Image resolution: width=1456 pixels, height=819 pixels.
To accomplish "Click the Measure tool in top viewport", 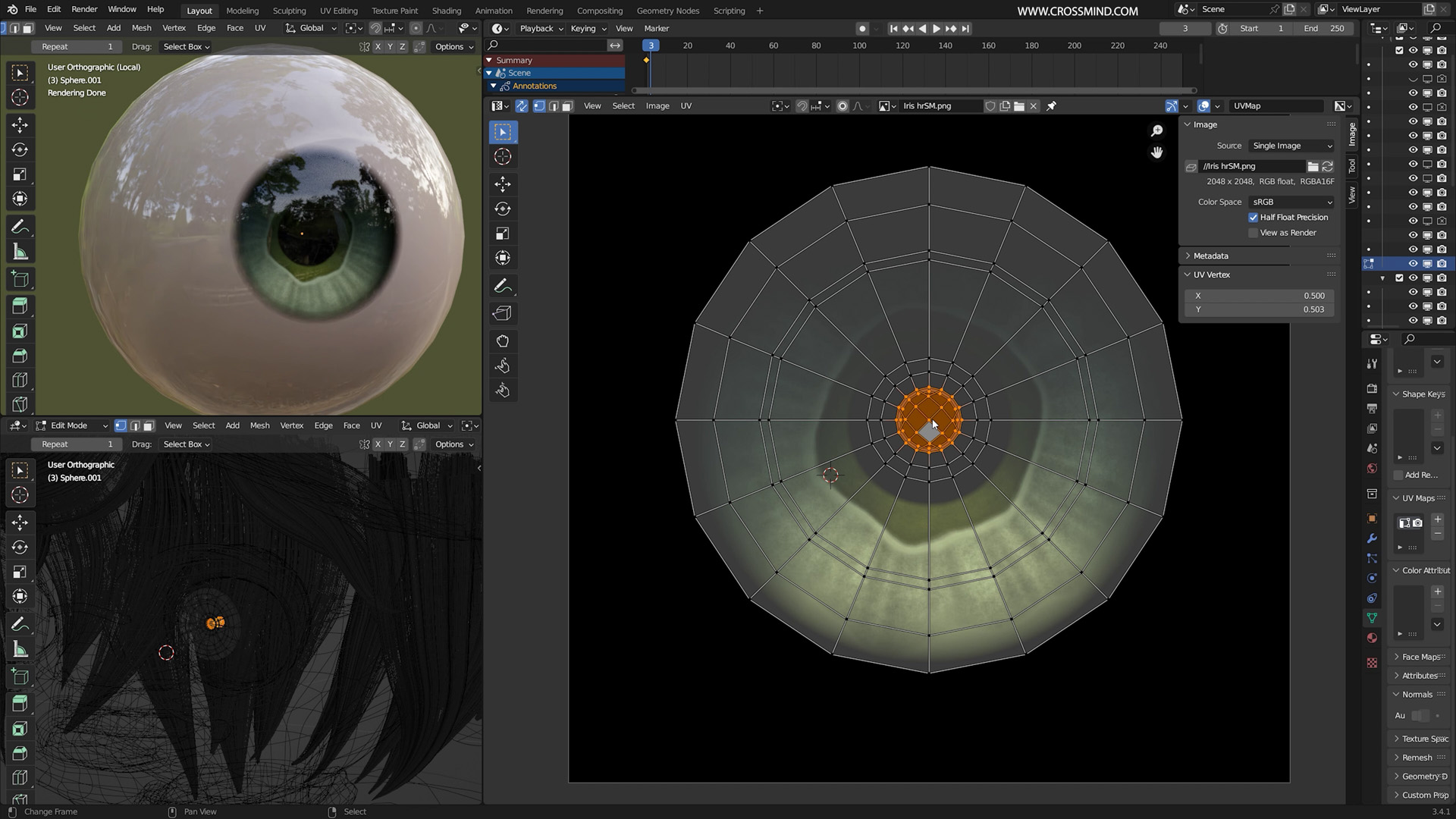I will point(20,253).
